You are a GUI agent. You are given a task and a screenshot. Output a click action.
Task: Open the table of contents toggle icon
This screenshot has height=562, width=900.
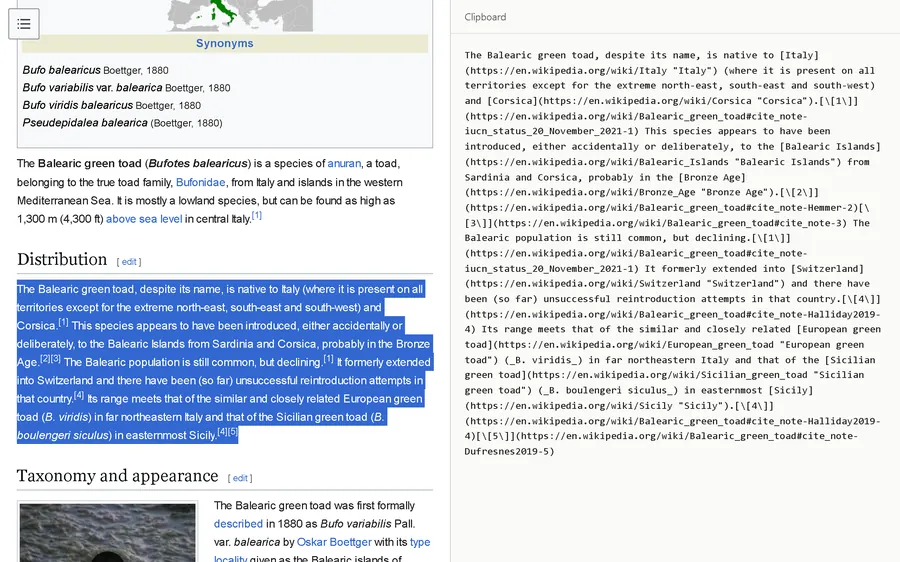point(24,24)
